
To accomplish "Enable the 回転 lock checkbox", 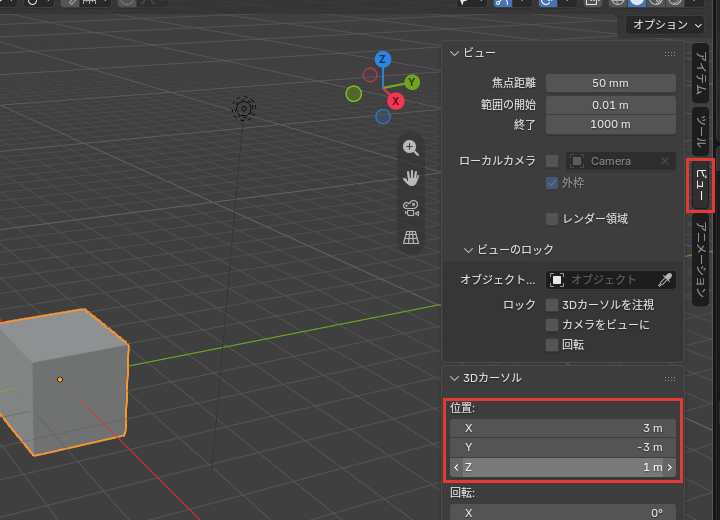I will [x=552, y=345].
